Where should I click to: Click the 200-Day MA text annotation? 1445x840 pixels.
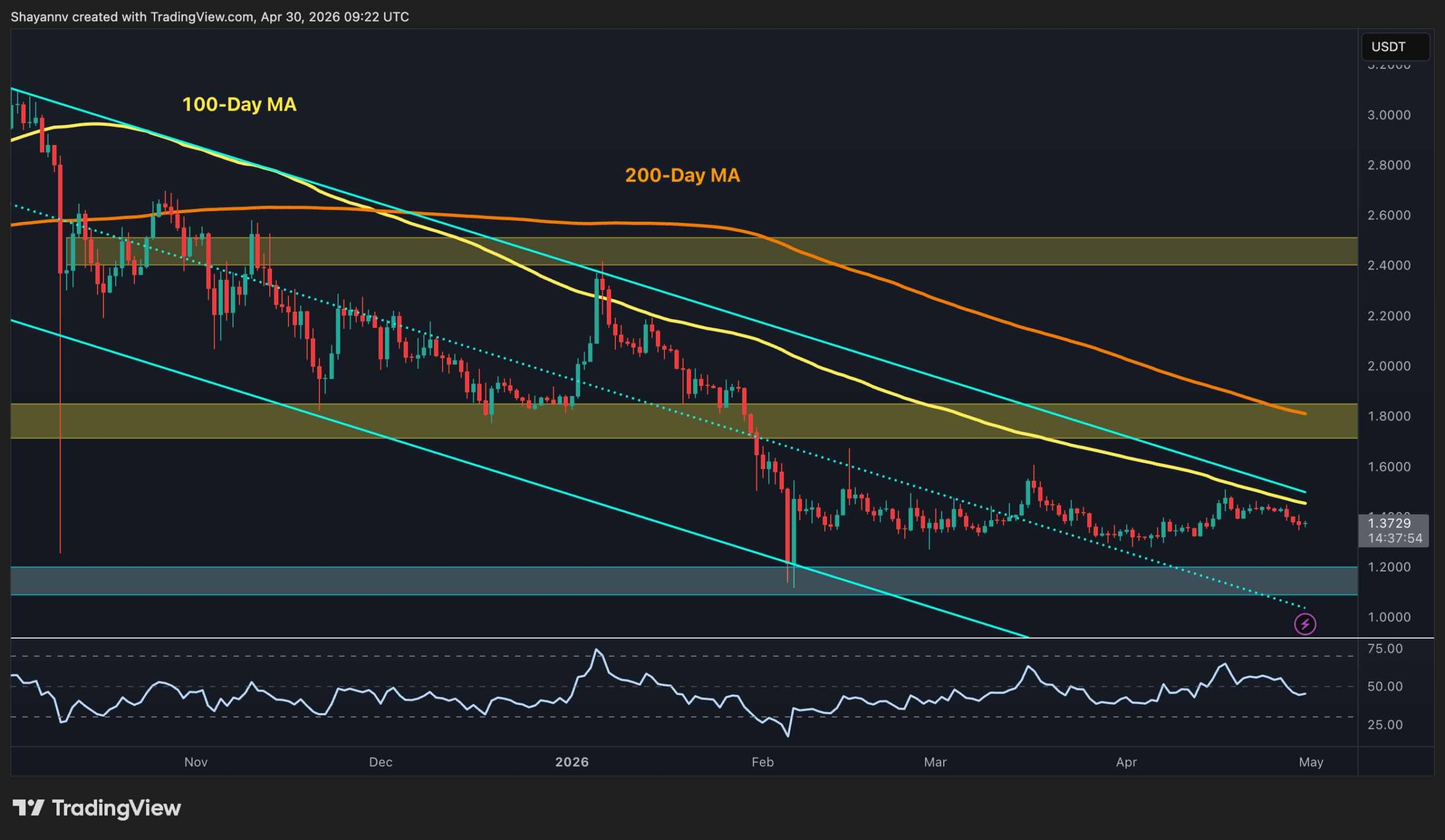[x=682, y=177]
